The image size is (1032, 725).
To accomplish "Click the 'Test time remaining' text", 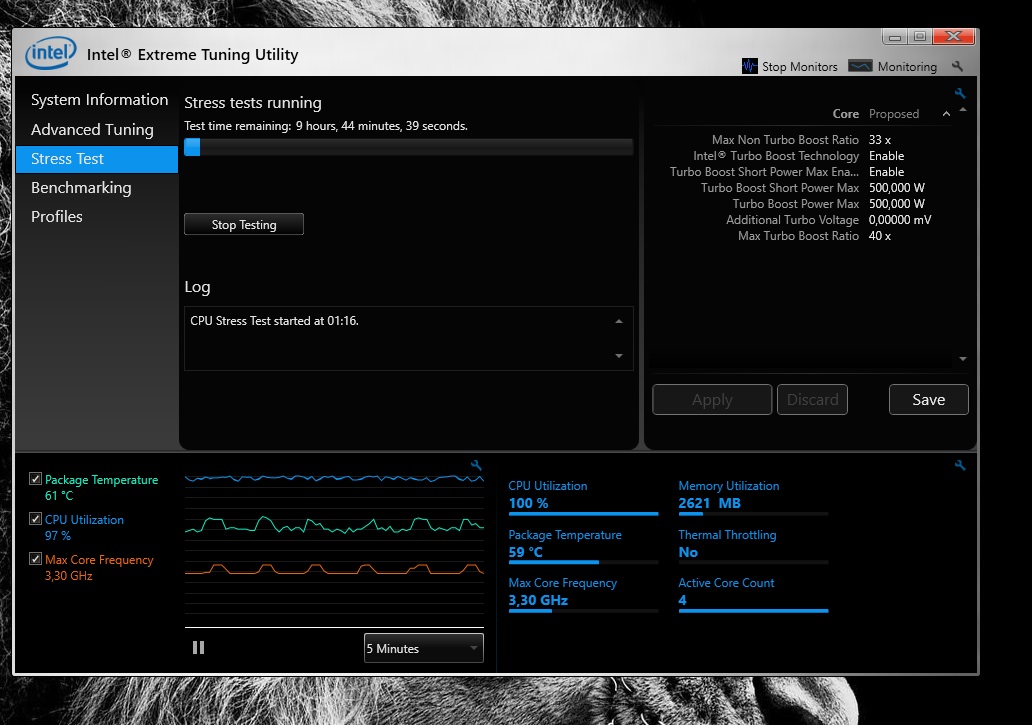I will (x=326, y=126).
